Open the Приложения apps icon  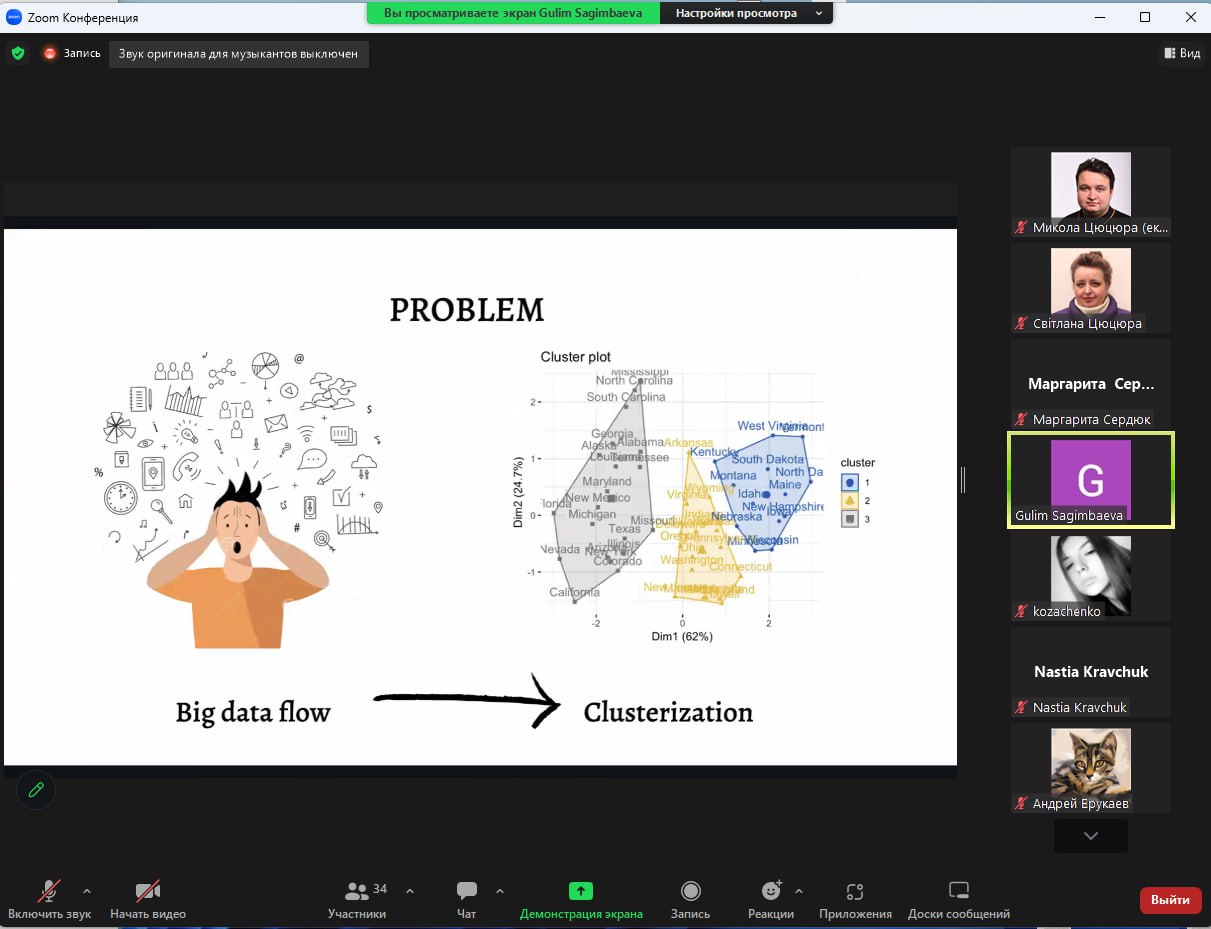tap(854, 891)
